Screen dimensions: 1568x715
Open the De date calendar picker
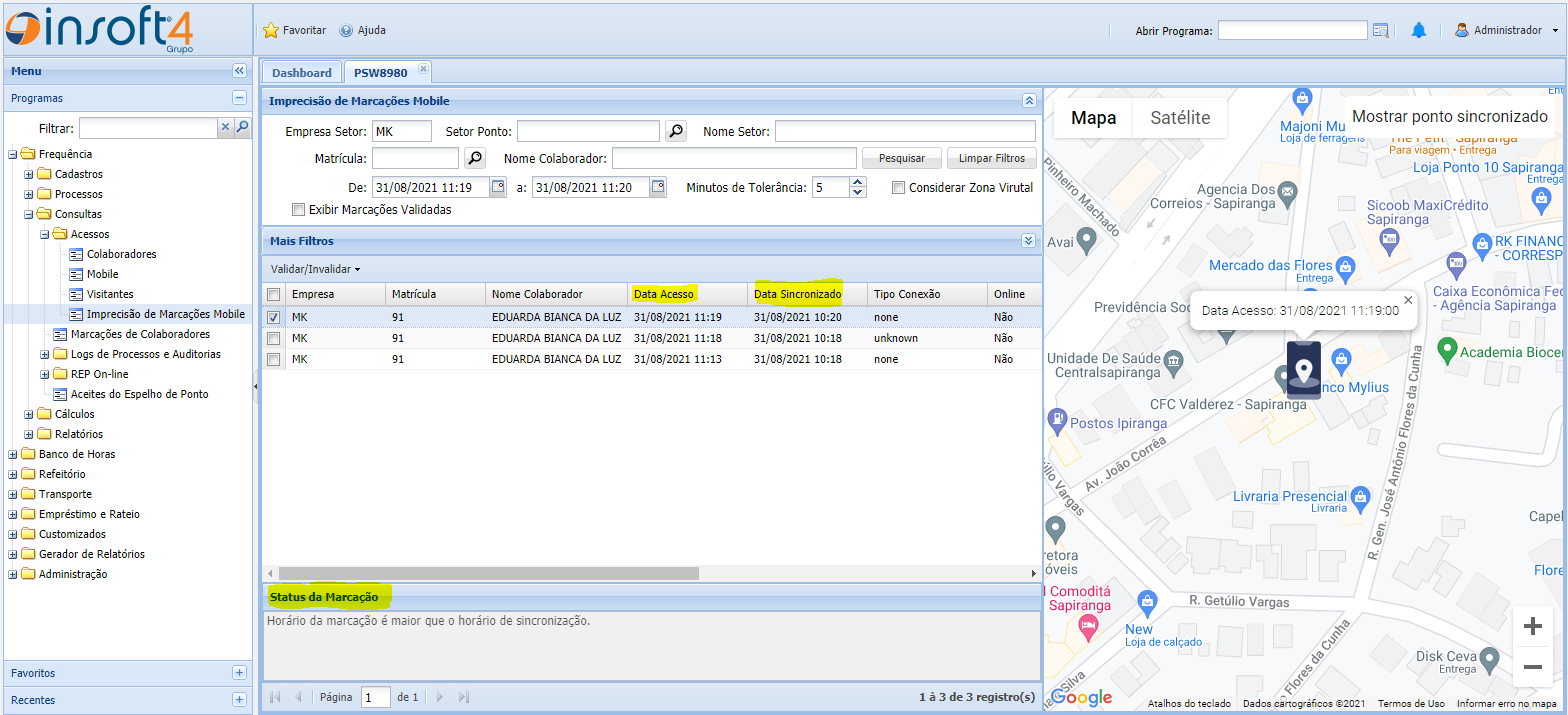498,187
